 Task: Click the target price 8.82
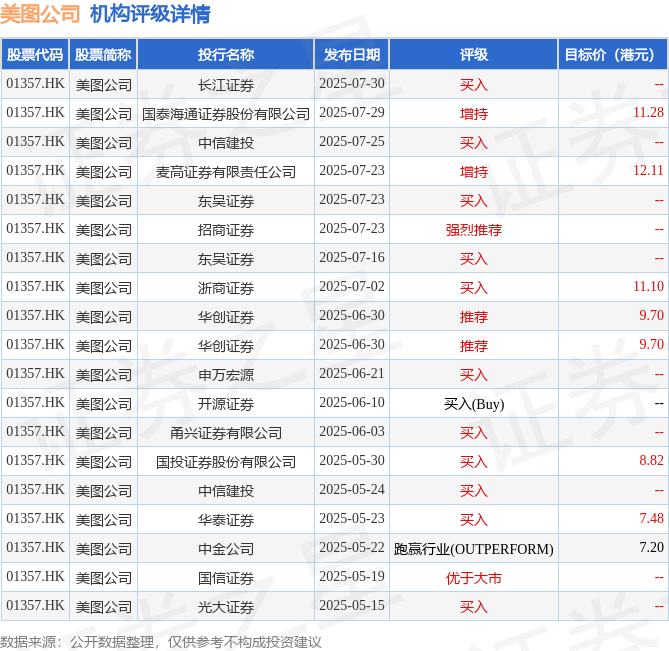[x=651, y=460]
